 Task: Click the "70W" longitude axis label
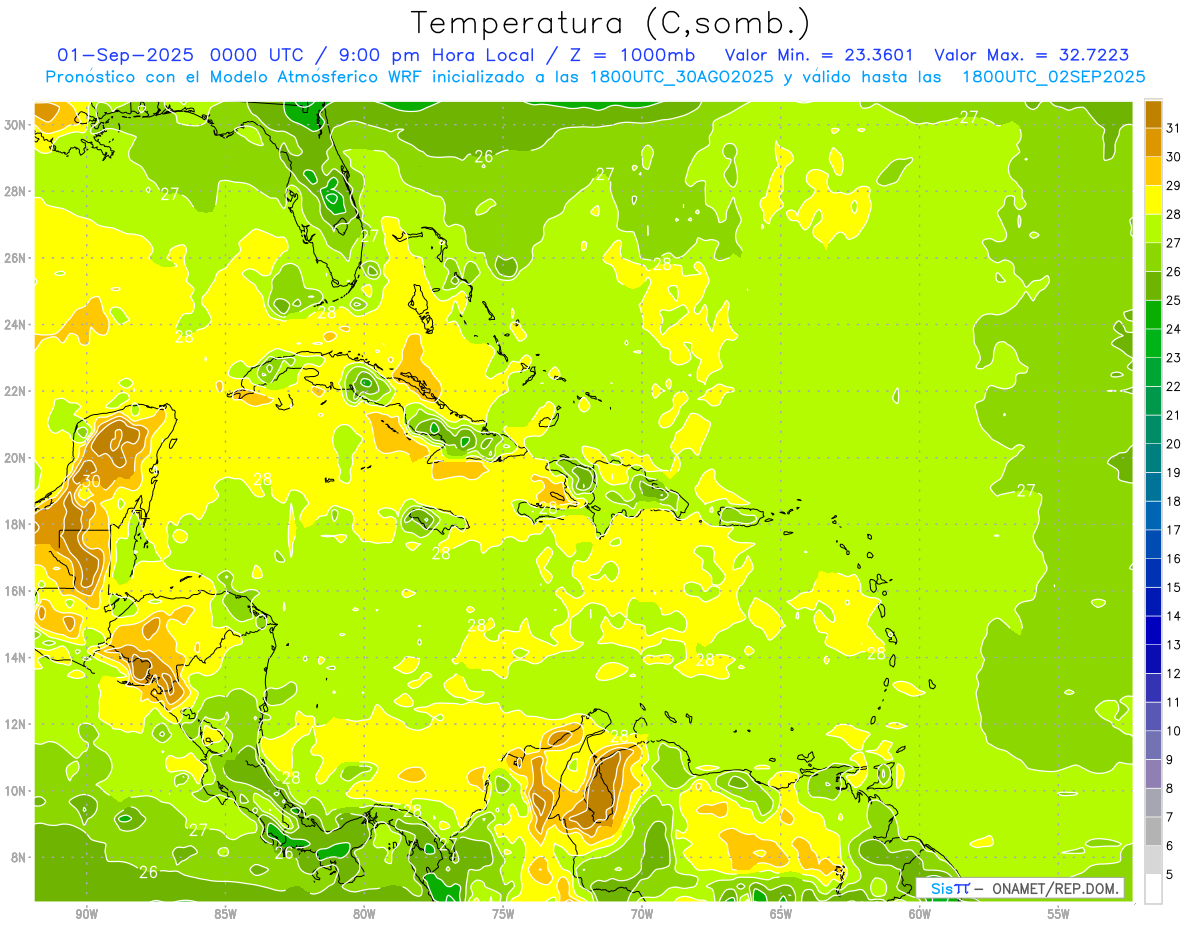coord(642,914)
